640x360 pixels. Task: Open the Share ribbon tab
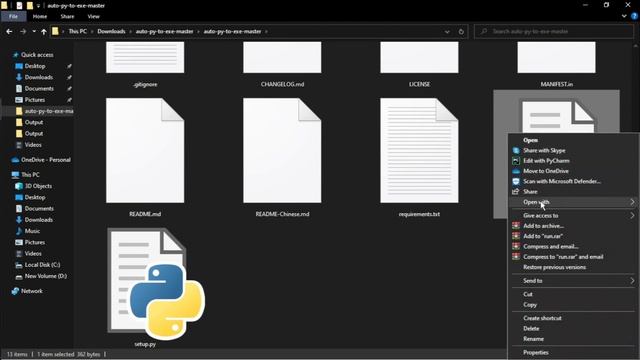coord(67,16)
